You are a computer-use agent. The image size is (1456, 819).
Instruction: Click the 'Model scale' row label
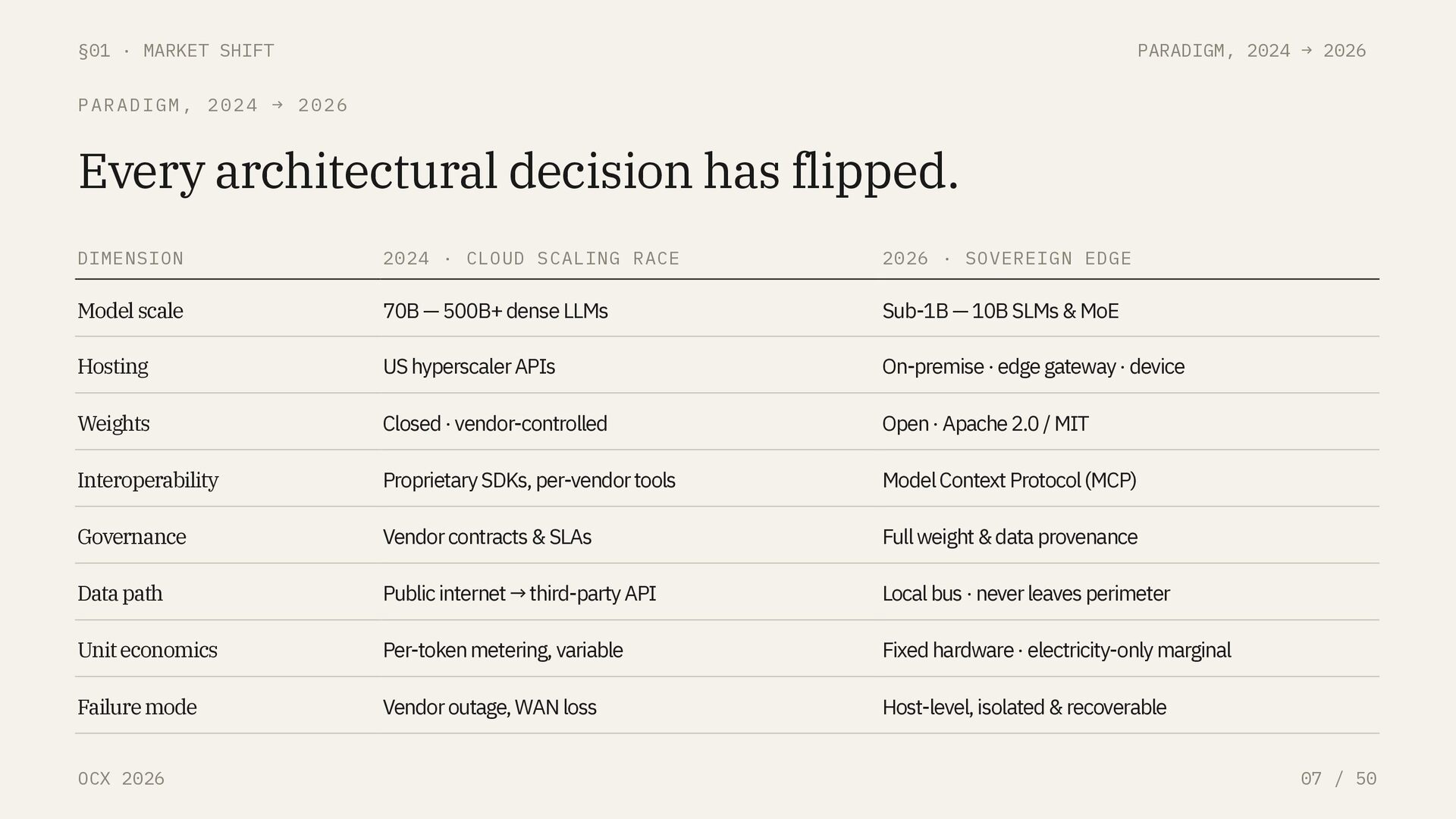point(130,311)
